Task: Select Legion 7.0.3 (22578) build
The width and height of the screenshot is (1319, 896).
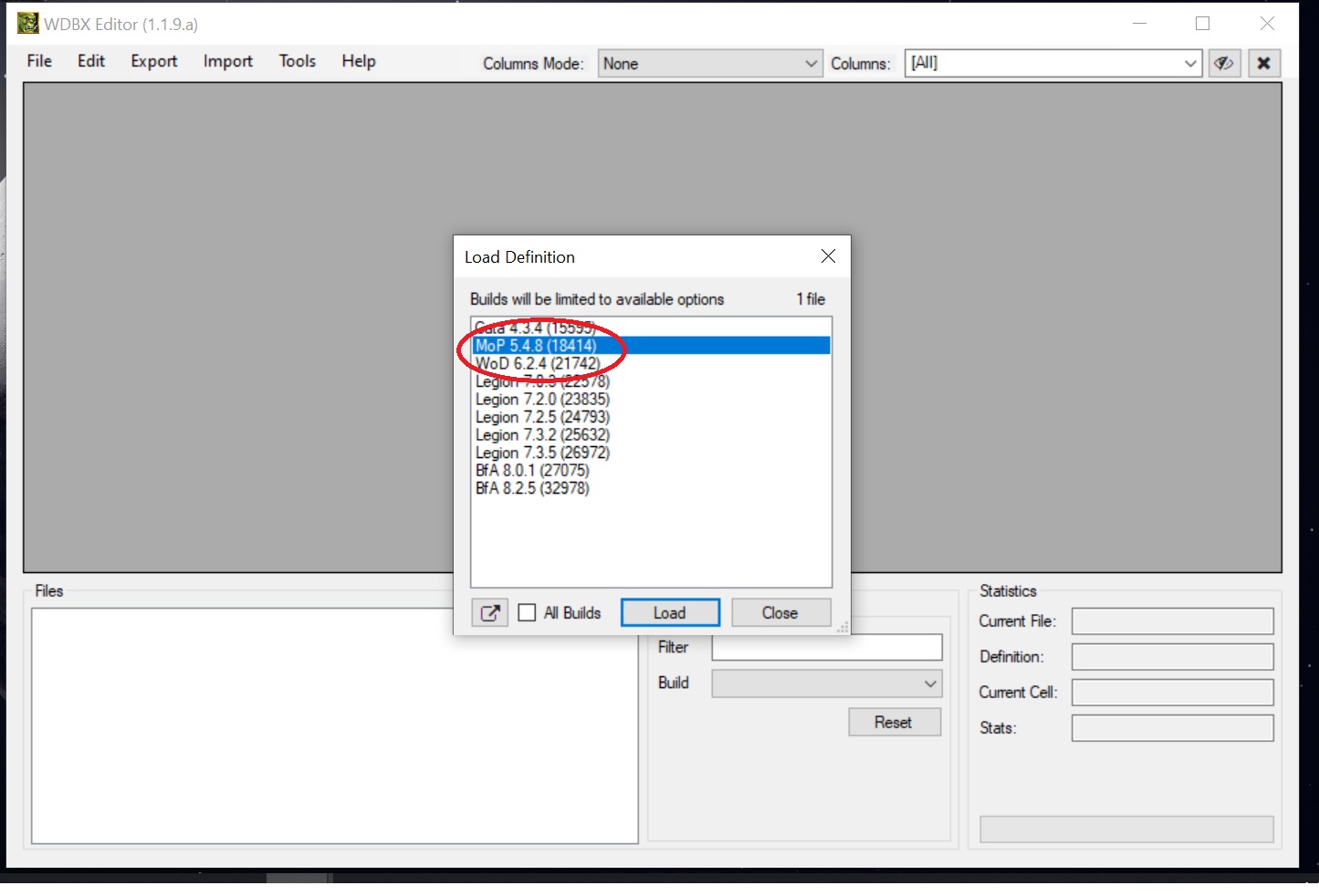Action: [652, 381]
